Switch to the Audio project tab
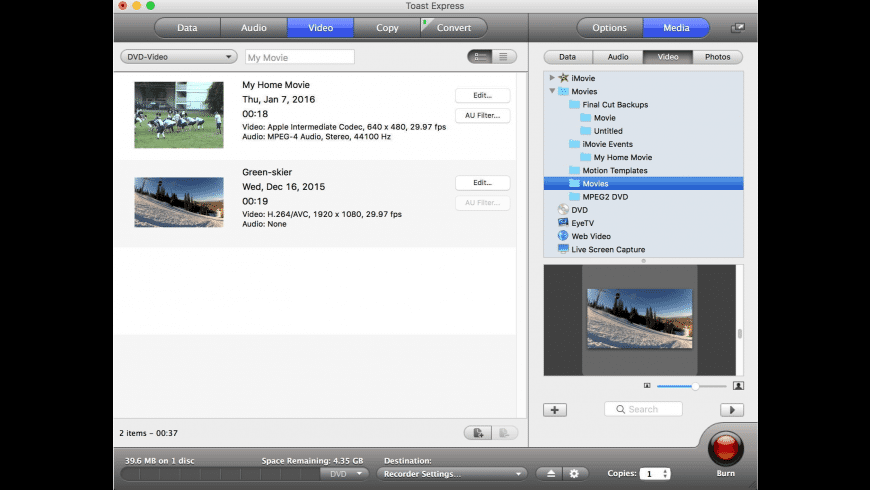870x490 pixels. coord(254,28)
